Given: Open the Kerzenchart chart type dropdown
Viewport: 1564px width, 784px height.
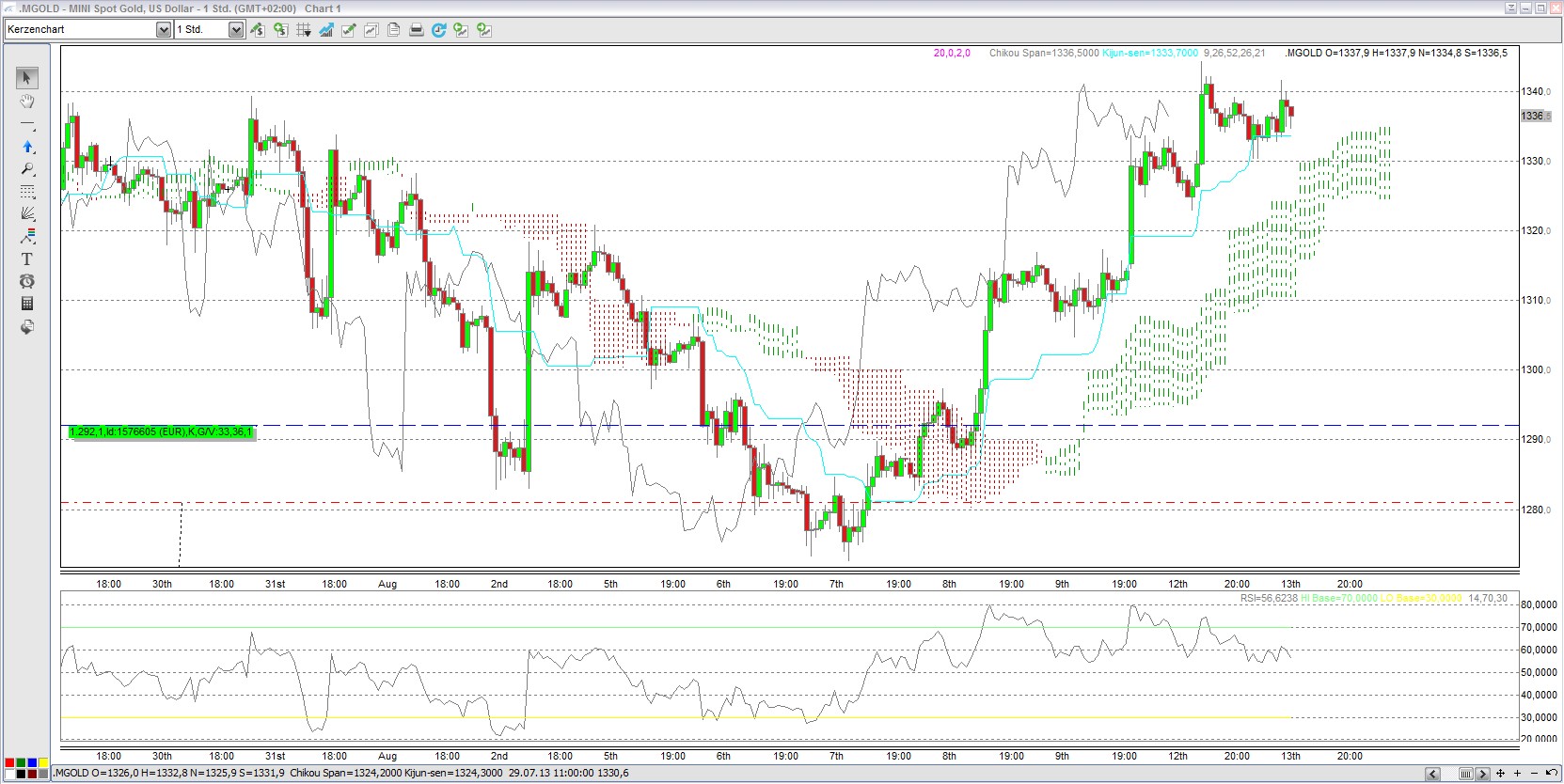Looking at the screenshot, I should pyautogui.click(x=164, y=30).
